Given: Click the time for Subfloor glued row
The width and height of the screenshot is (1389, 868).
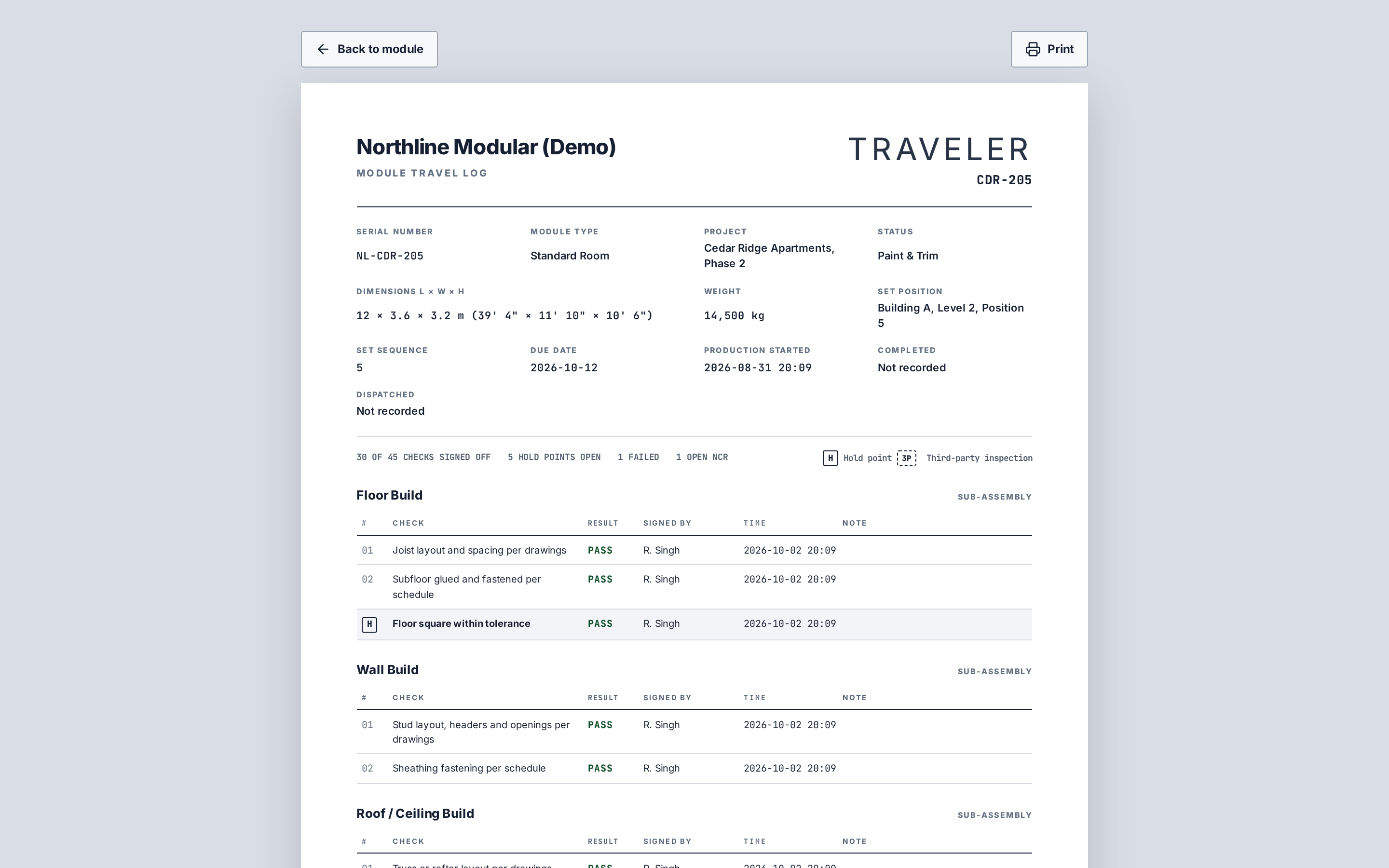Looking at the screenshot, I should pos(789,580).
